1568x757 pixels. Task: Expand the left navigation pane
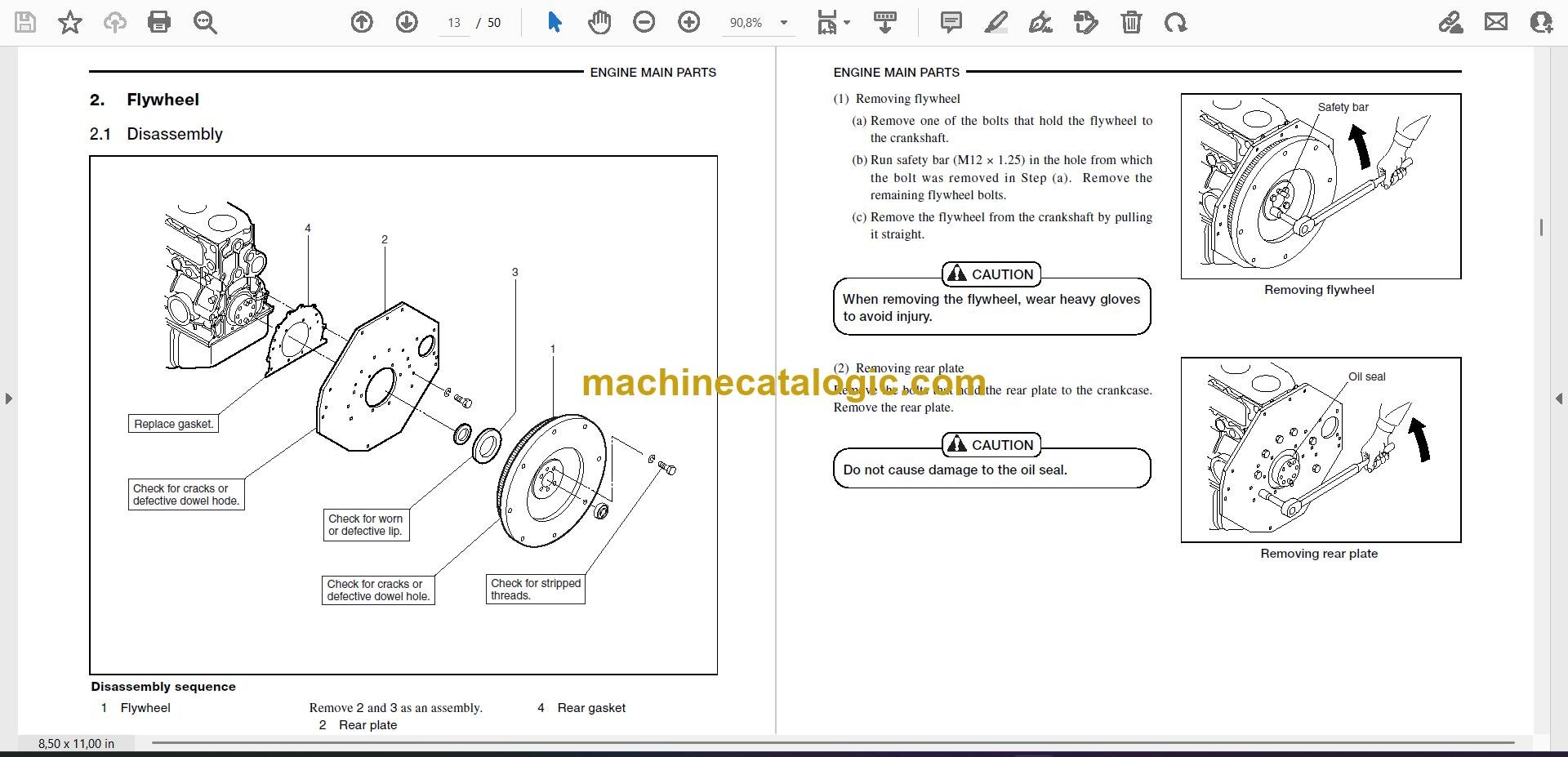click(8, 399)
